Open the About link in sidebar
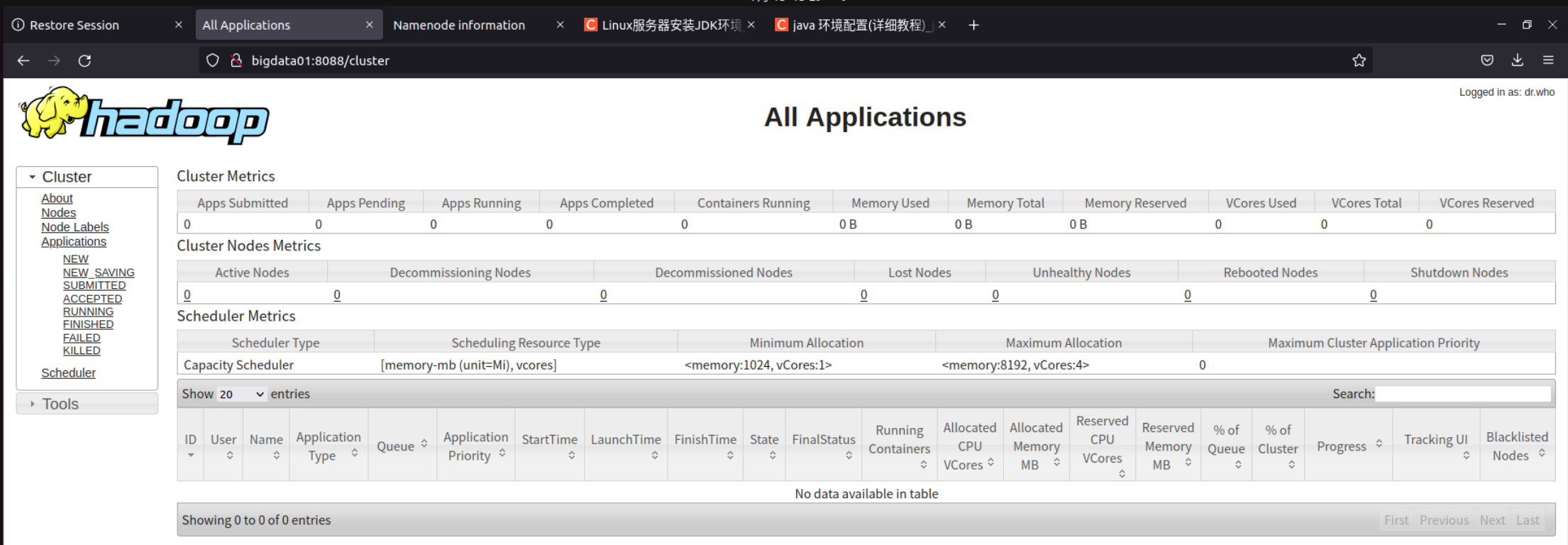The height and width of the screenshot is (545, 1568). (x=57, y=198)
